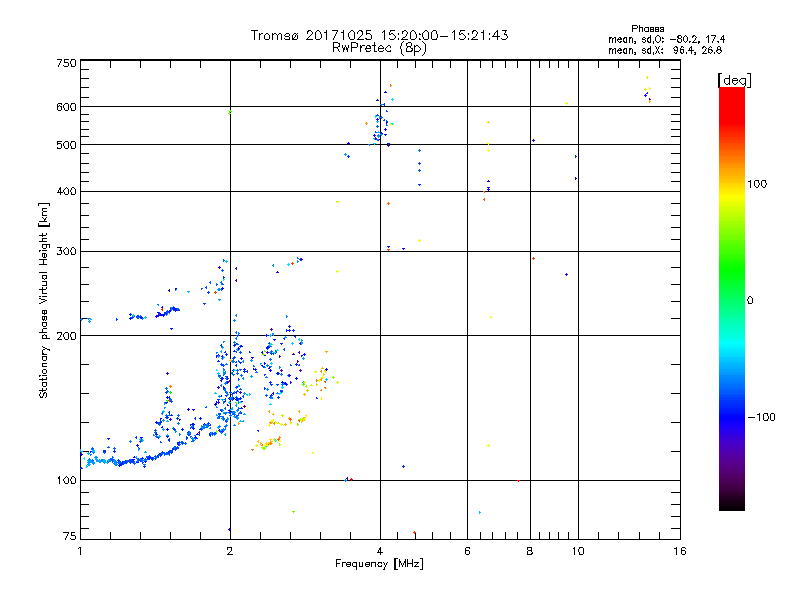This screenshot has height=600, width=800.
Task: Click the 'mean, sd,O: -80.2, 17.4' statistic
Action: [666, 39]
